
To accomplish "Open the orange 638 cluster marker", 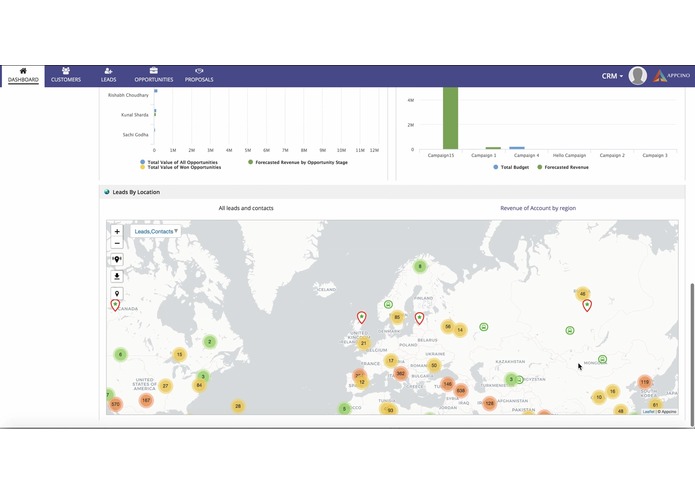I will 461,390.
